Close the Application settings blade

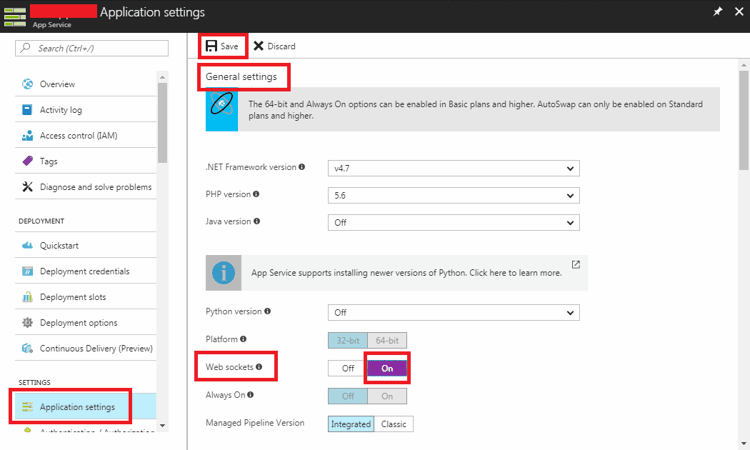(739, 11)
